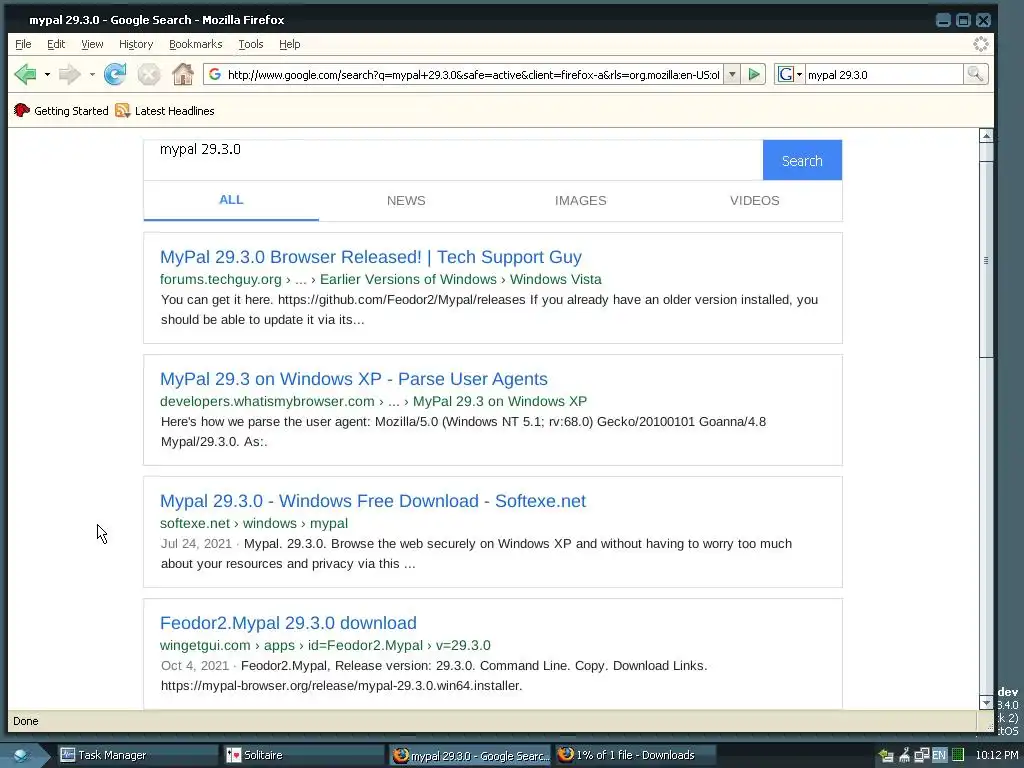Click the Forward navigation arrow

(69, 74)
